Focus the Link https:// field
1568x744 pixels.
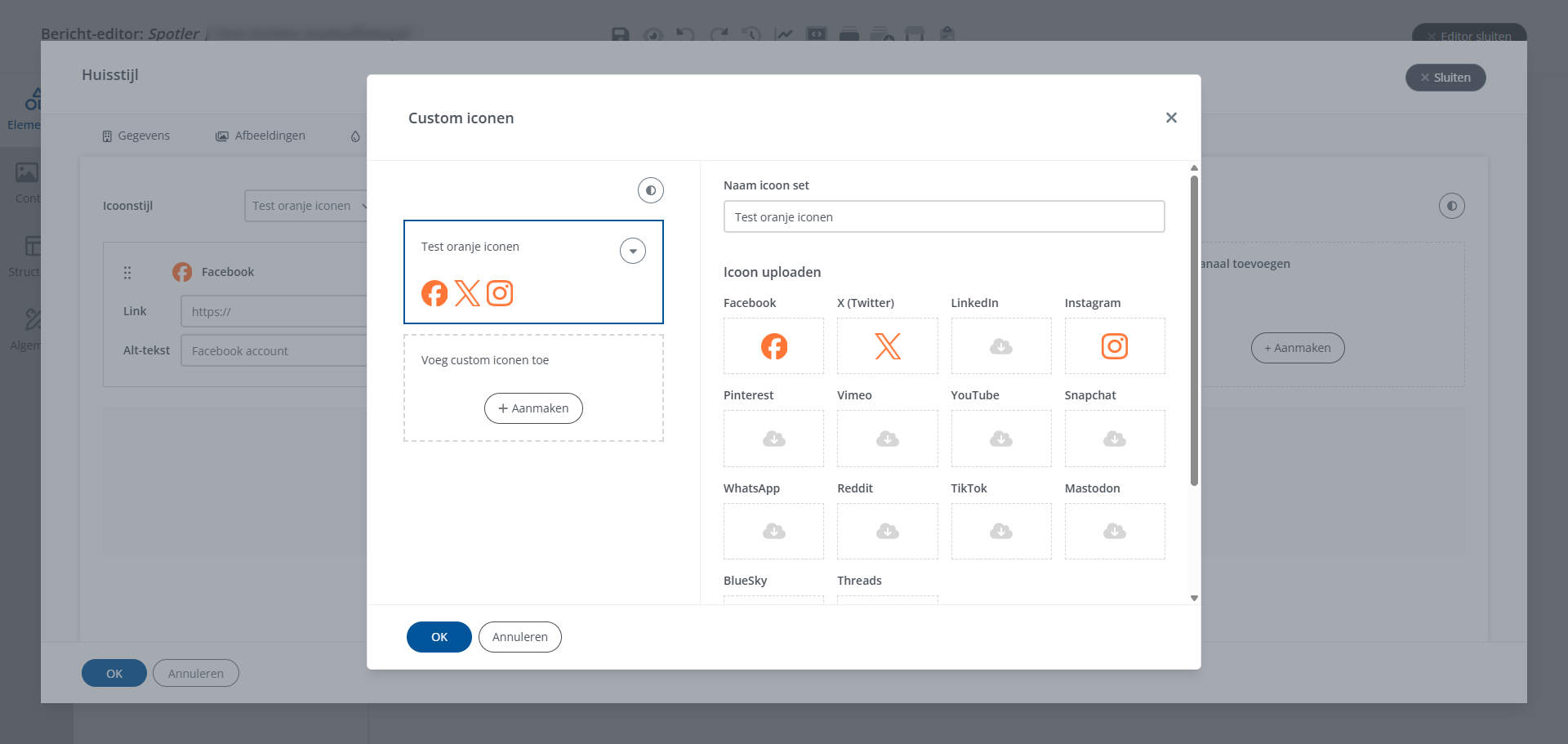coord(274,311)
